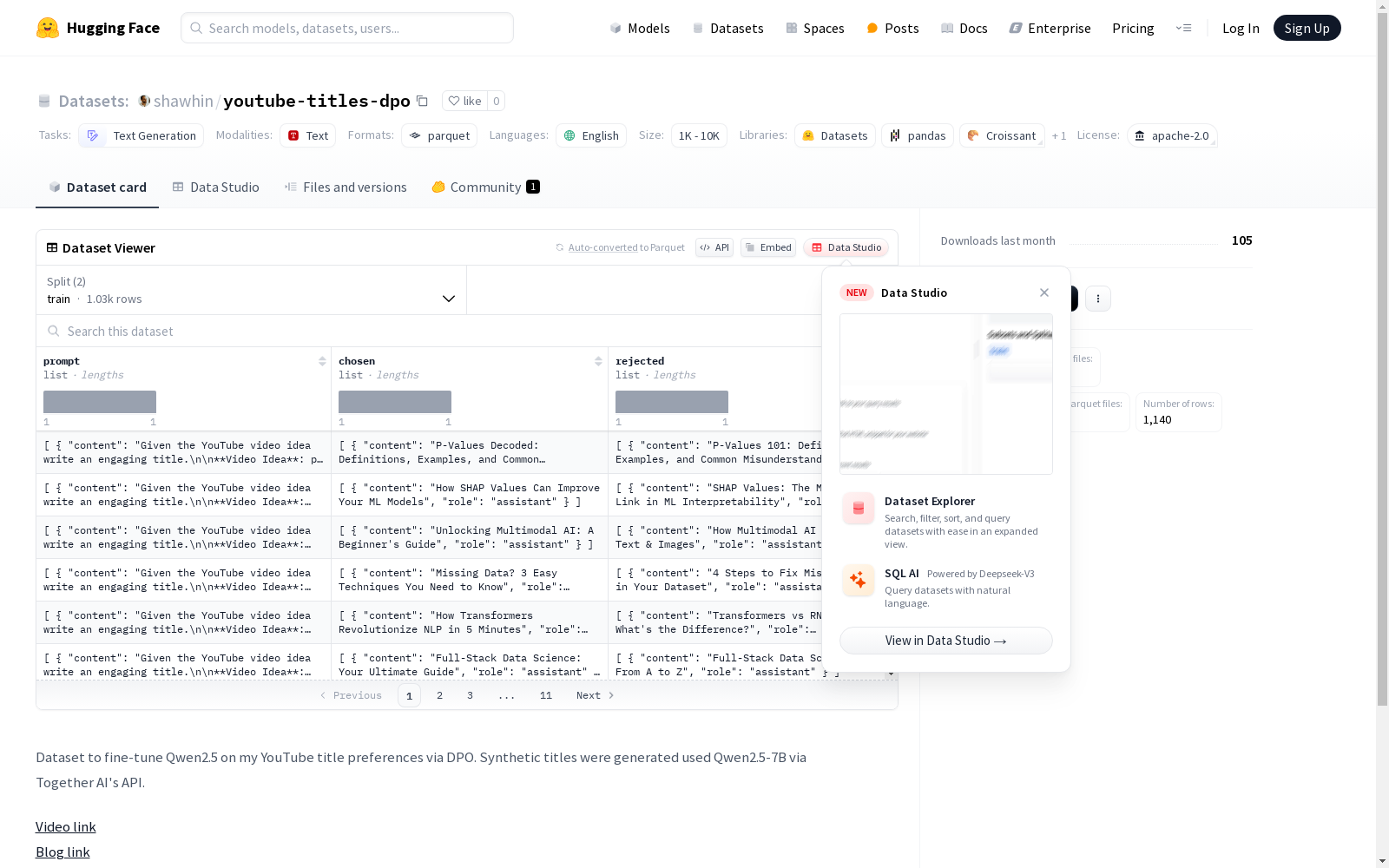Like this dataset

464,101
